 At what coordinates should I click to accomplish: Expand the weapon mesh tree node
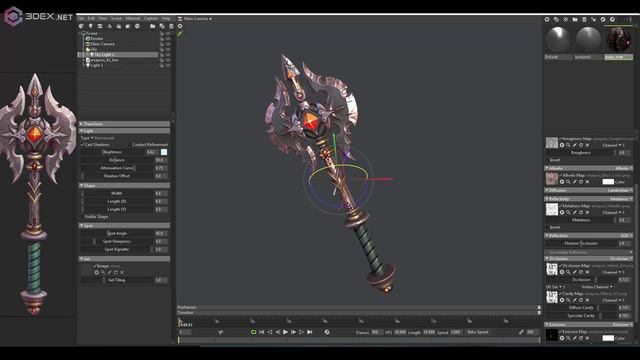pos(84,60)
